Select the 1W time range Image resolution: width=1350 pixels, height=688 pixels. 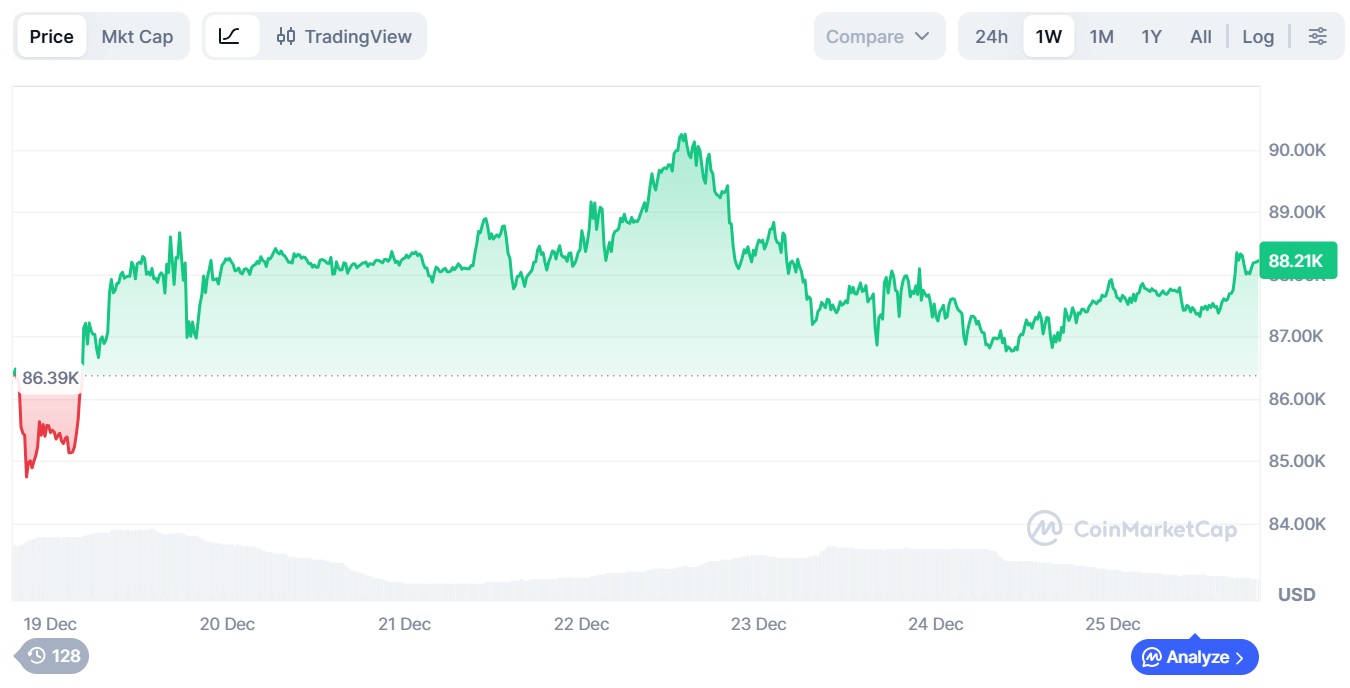(x=1048, y=37)
